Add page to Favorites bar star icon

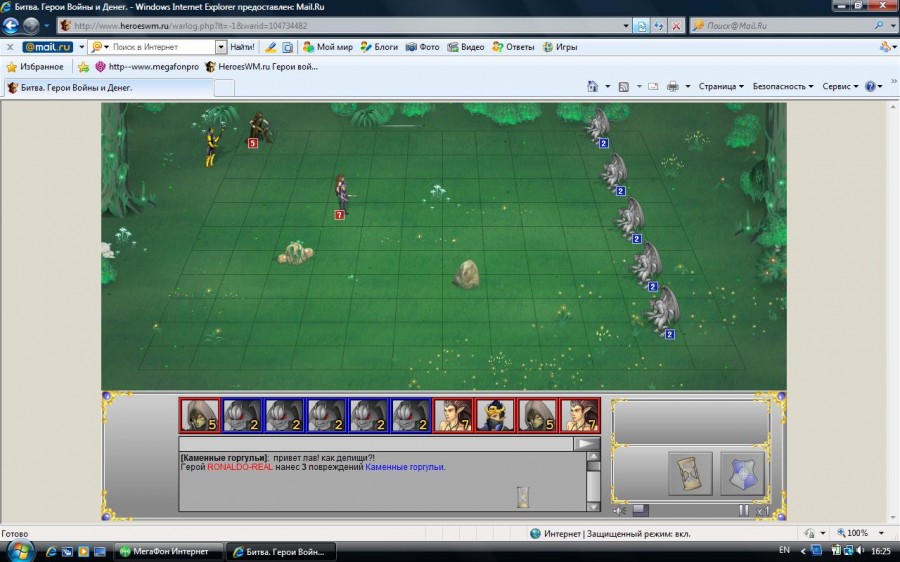pyautogui.click(x=84, y=67)
